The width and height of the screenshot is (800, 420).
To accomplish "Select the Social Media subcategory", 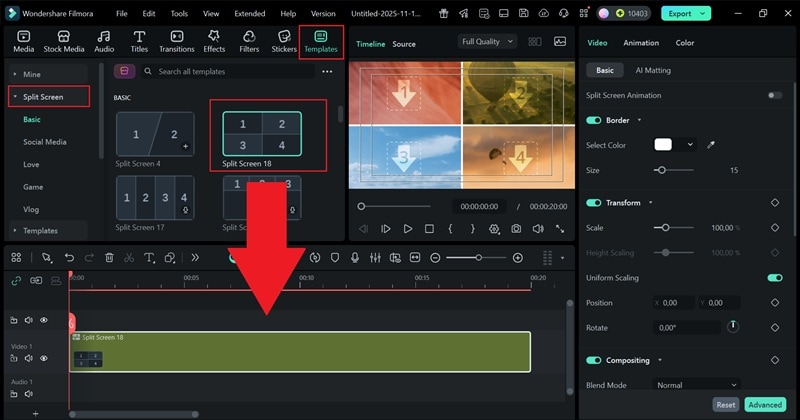I will click(x=45, y=142).
